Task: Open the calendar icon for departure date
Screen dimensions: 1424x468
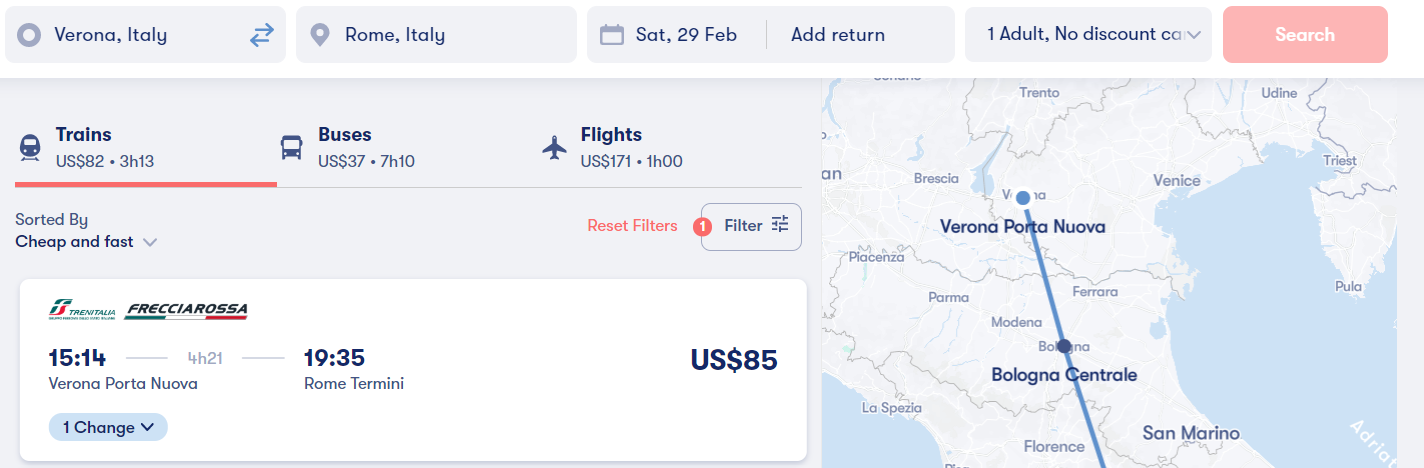Action: pos(612,35)
